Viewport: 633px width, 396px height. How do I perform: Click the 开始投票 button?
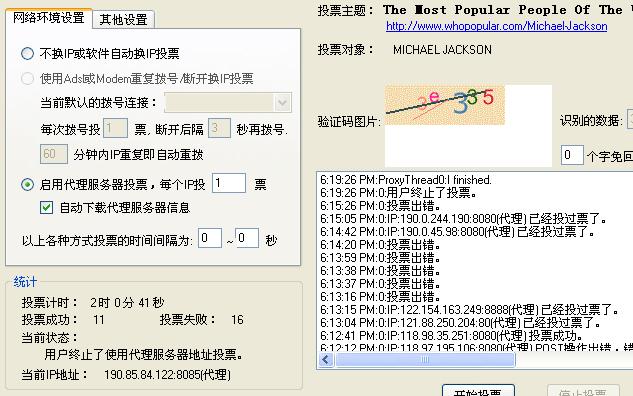coord(478,391)
